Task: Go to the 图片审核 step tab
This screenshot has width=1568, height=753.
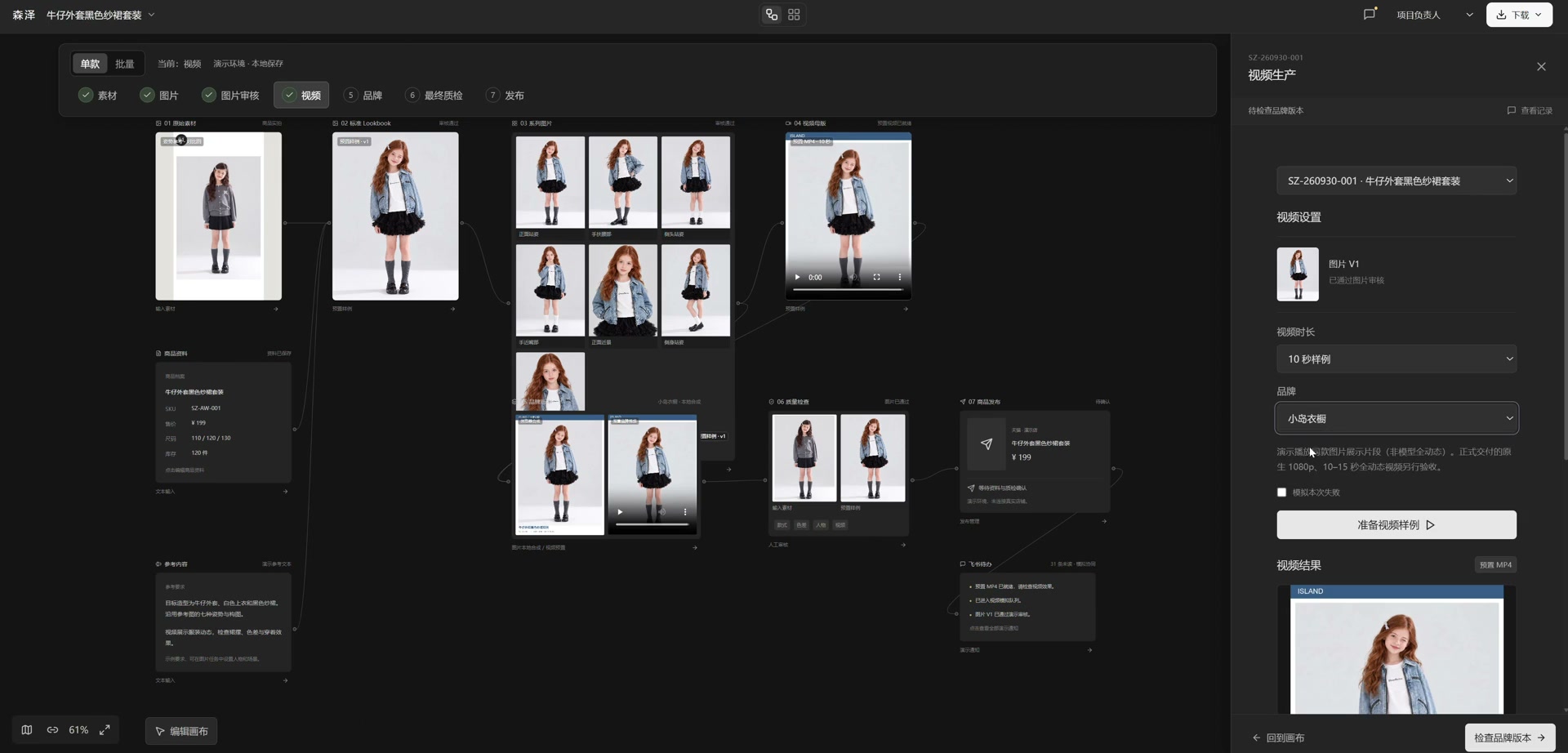Action: click(231, 95)
